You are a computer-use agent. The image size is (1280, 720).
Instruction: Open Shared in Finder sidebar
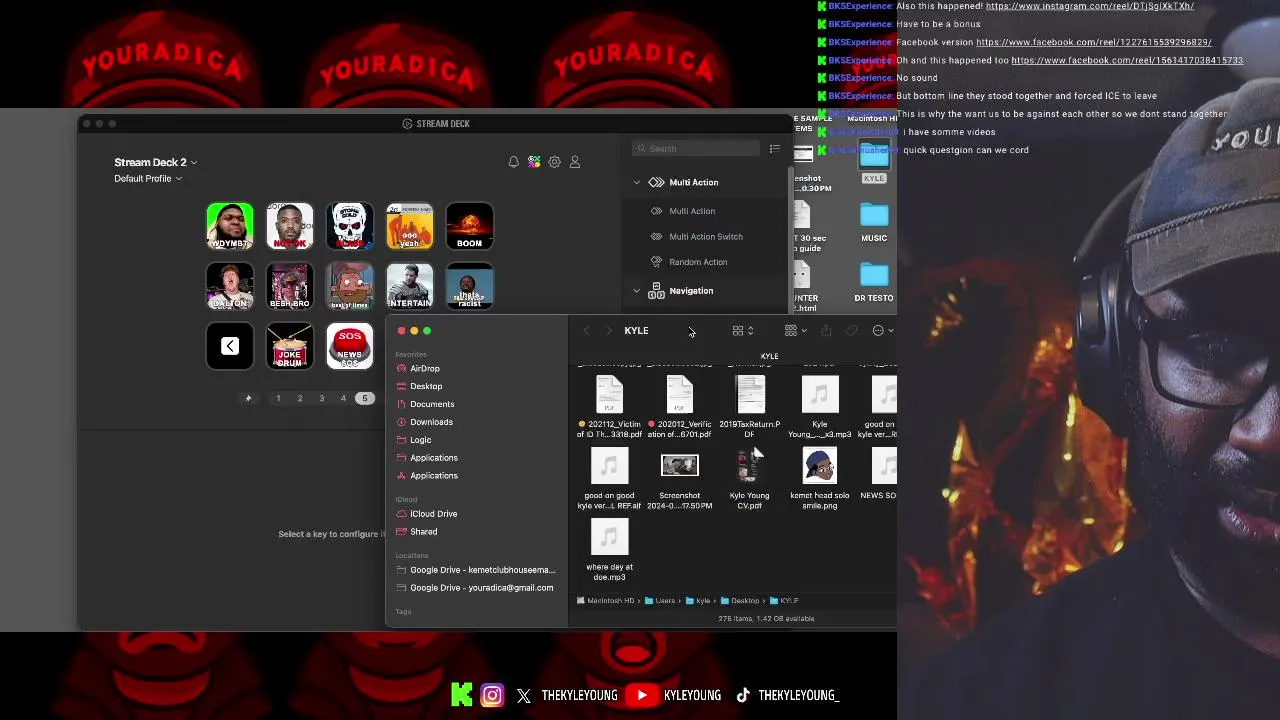(424, 532)
